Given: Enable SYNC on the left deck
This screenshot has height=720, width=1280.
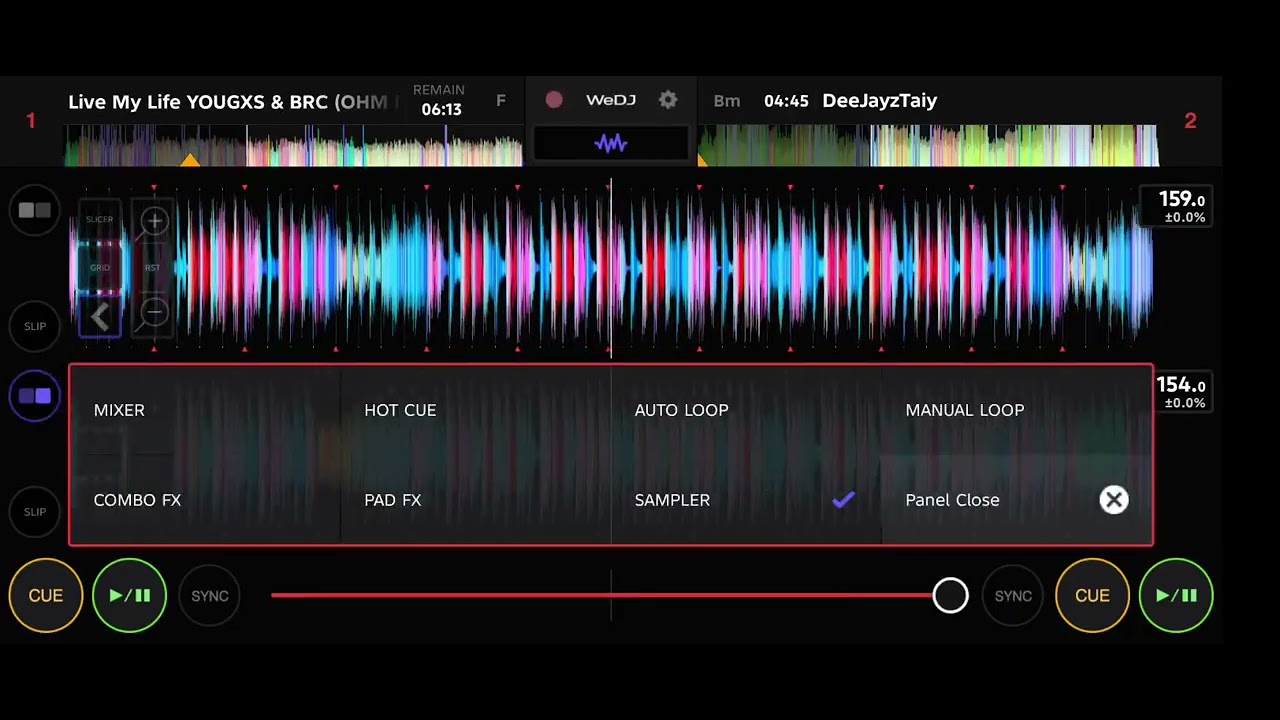Looking at the screenshot, I should pyautogui.click(x=210, y=596).
